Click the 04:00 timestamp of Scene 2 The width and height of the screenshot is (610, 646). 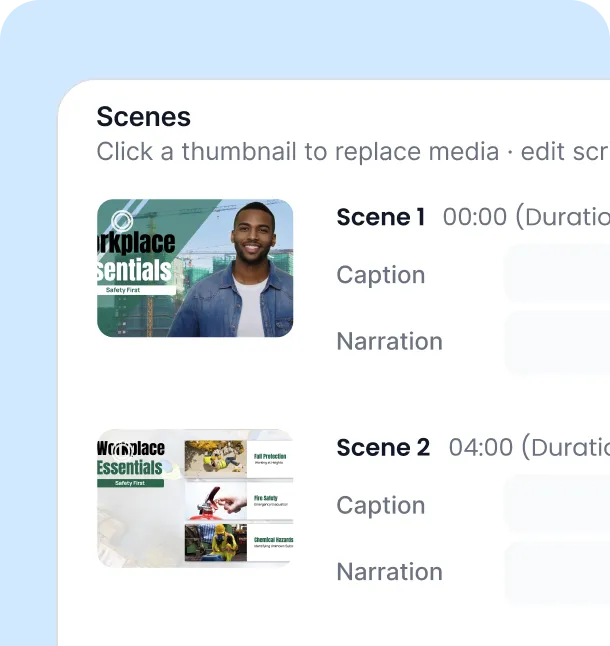click(x=481, y=447)
